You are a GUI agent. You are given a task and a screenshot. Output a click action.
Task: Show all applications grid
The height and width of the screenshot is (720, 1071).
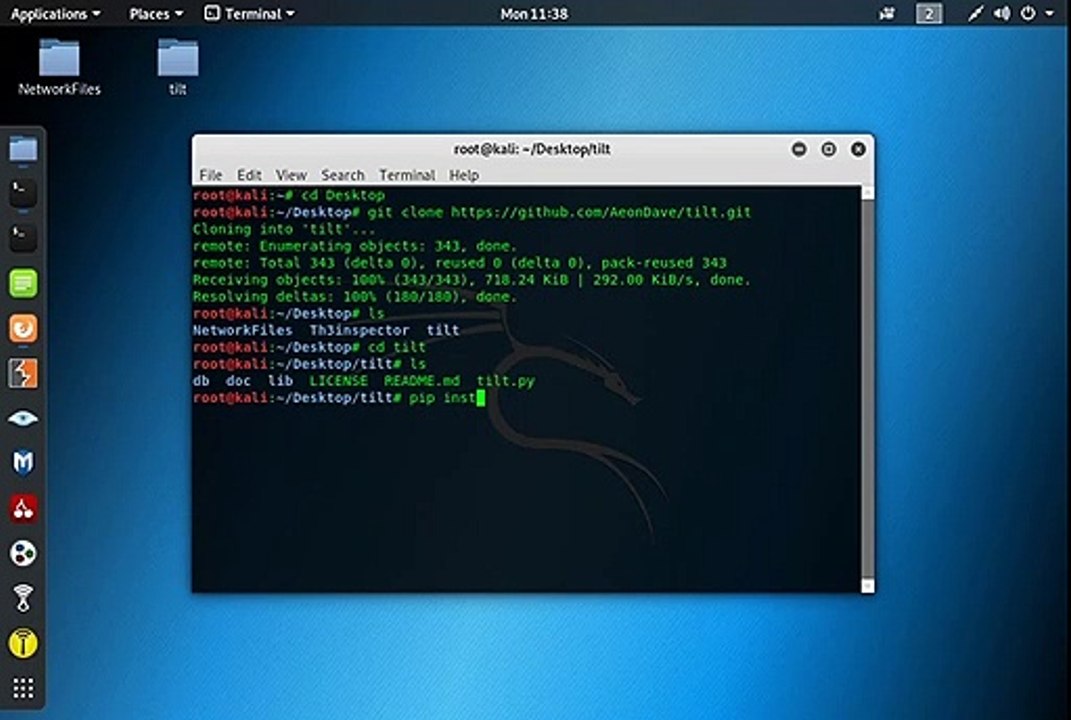pyautogui.click(x=23, y=688)
